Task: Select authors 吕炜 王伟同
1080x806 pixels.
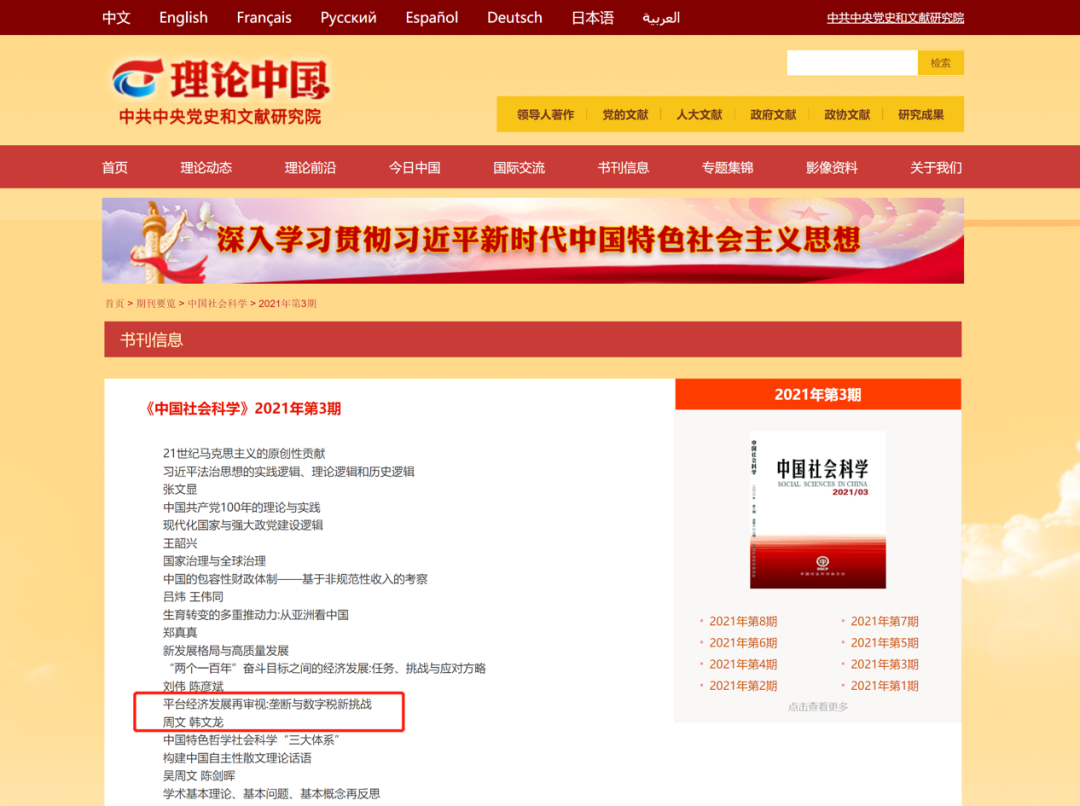Action: pyautogui.click(x=193, y=597)
